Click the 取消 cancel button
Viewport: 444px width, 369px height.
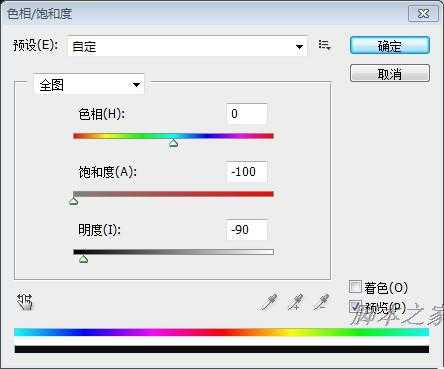(390, 73)
